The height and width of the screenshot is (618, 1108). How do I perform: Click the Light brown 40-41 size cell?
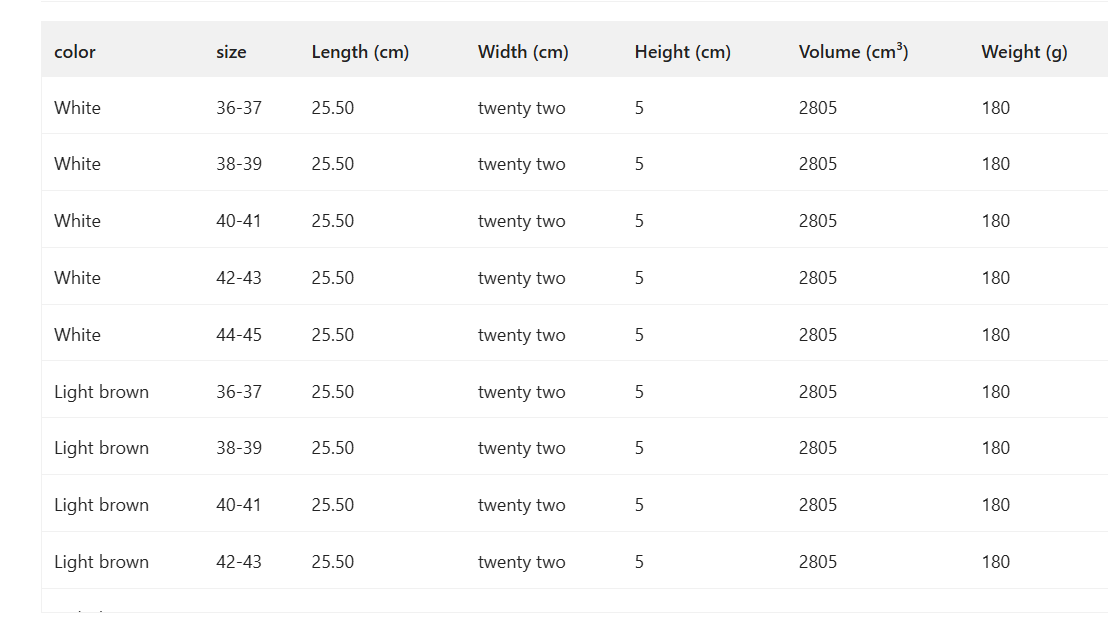[239, 505]
